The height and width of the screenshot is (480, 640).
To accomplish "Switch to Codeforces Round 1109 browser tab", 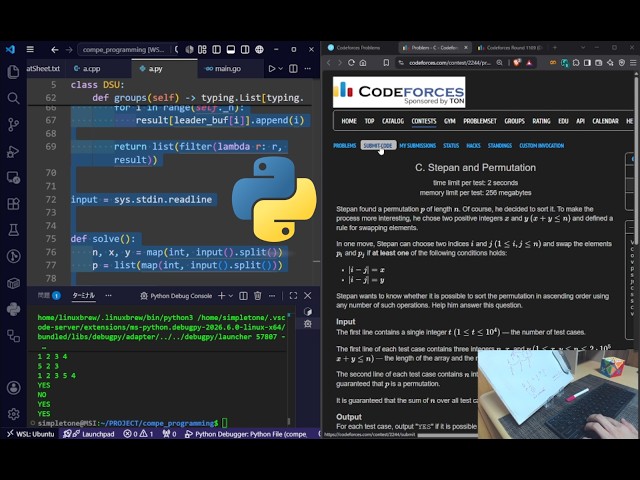I will coord(510,48).
